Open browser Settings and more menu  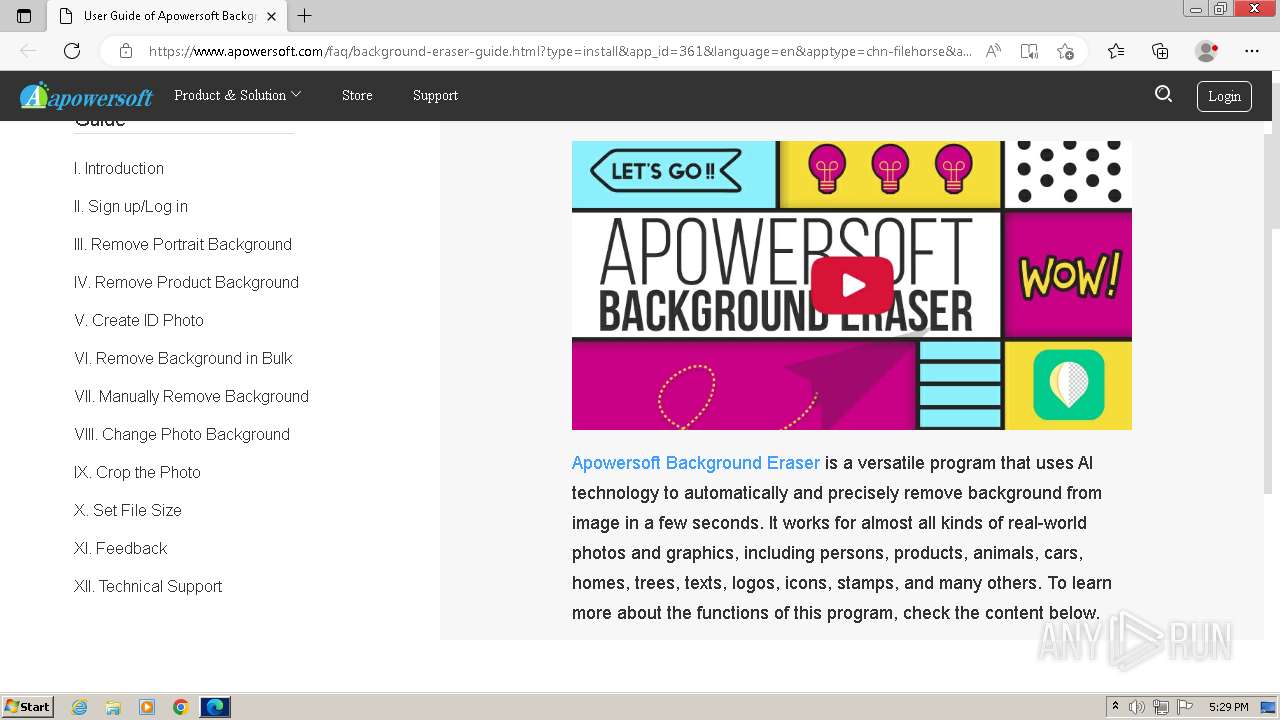(1252, 51)
